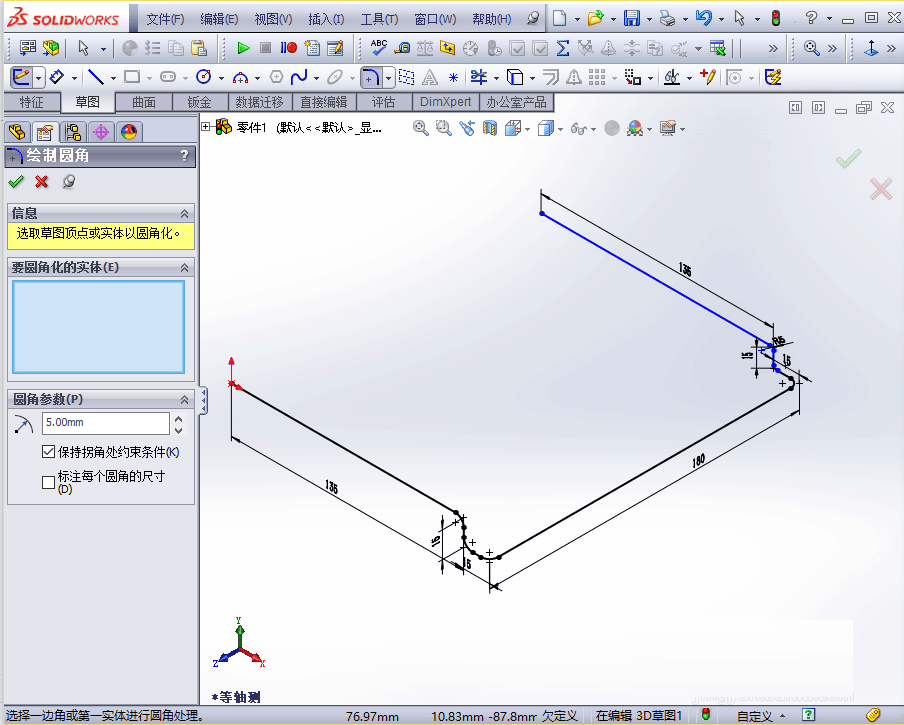Open the View Orientation icon
Image resolution: width=904 pixels, height=725 pixels.
[x=514, y=128]
